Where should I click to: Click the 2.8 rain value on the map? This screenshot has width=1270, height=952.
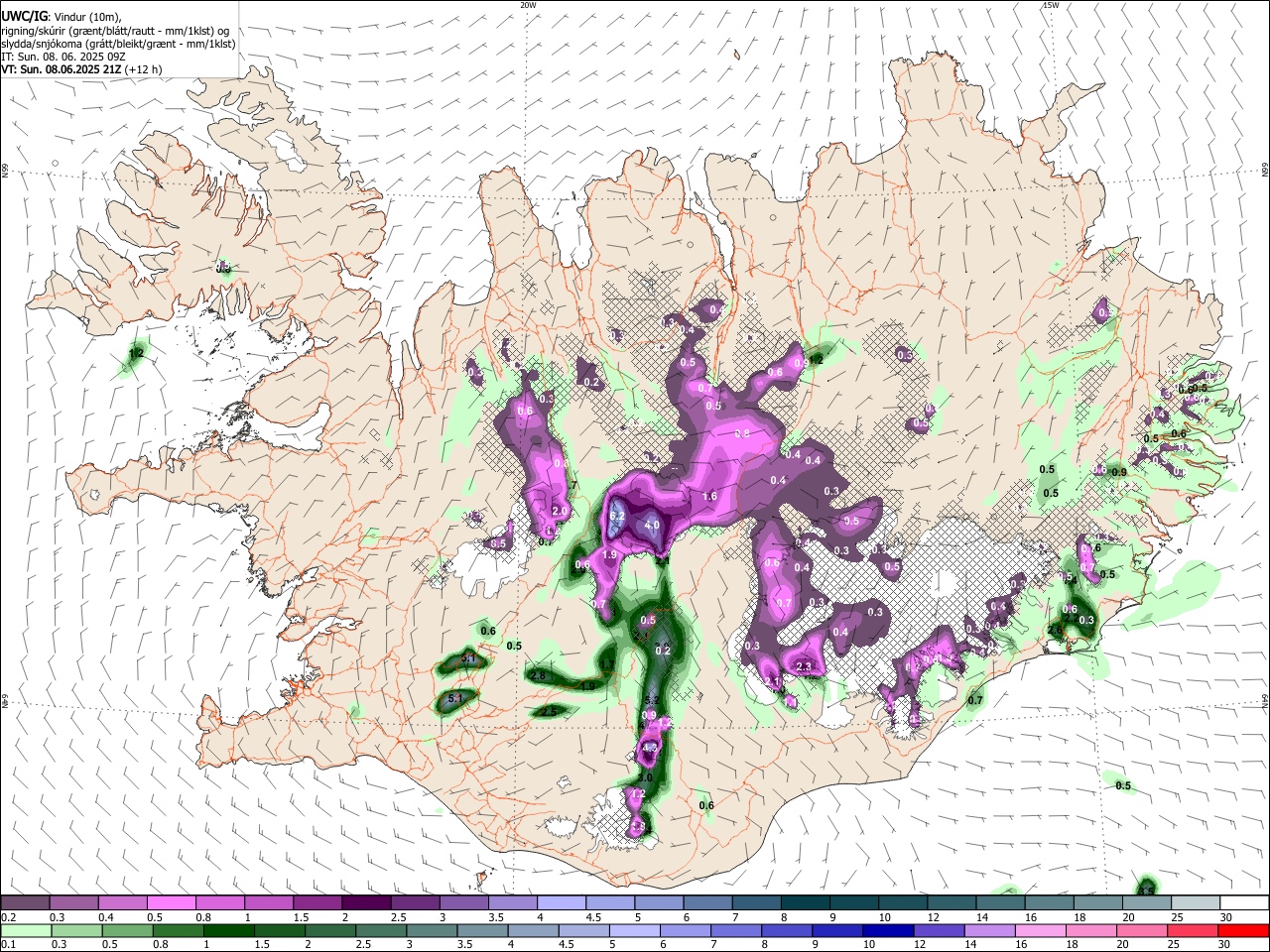point(539,675)
